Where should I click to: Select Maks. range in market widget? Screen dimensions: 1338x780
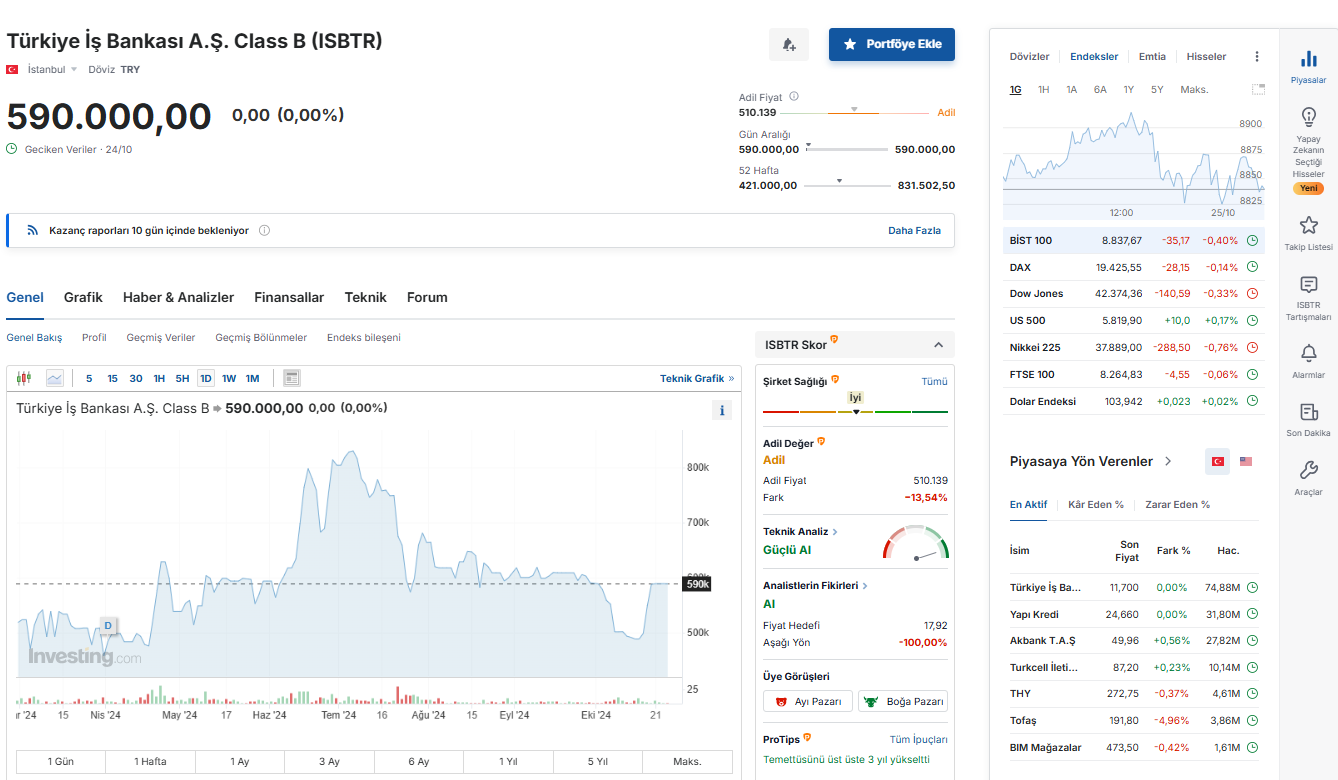click(x=1194, y=90)
